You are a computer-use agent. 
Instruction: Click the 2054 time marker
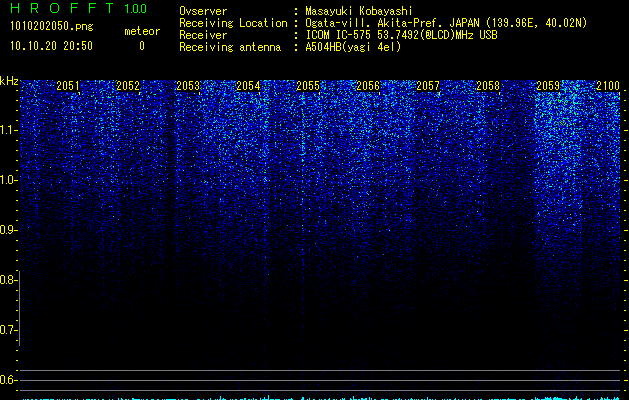coord(248,85)
